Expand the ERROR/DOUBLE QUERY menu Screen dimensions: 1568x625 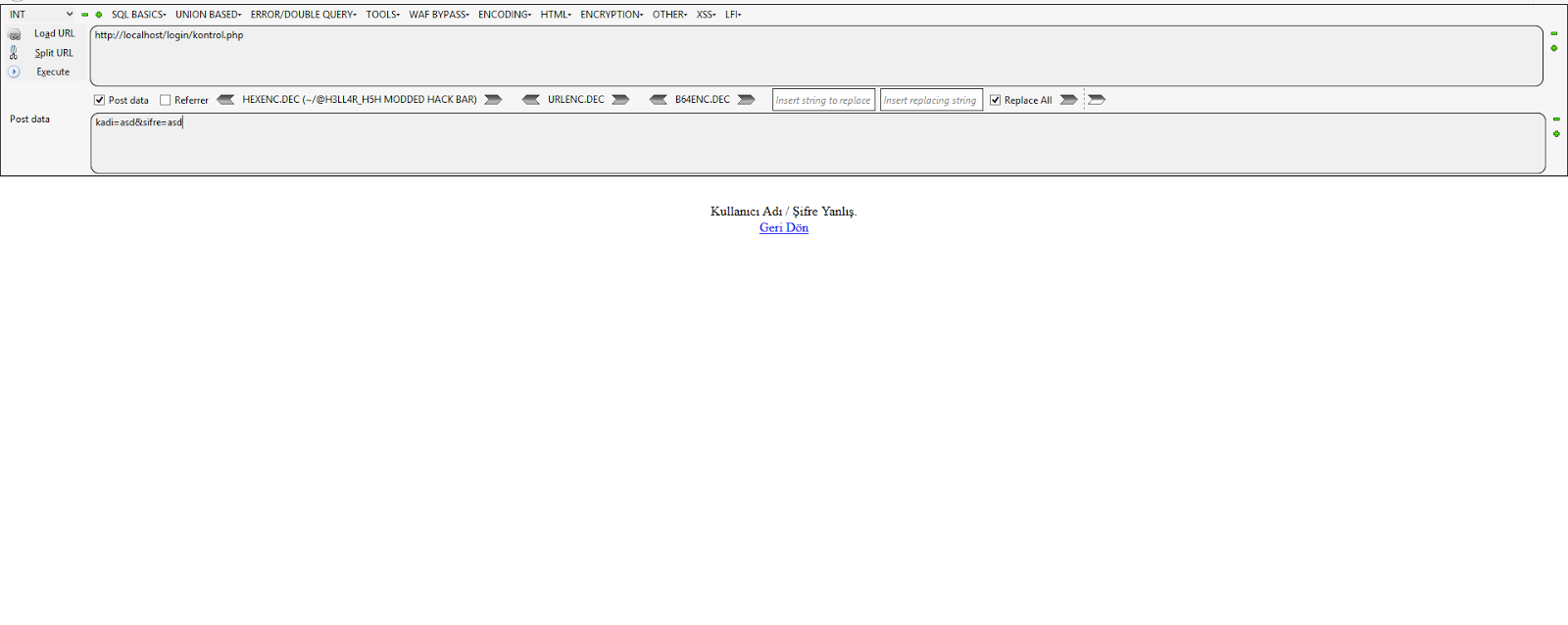(304, 15)
